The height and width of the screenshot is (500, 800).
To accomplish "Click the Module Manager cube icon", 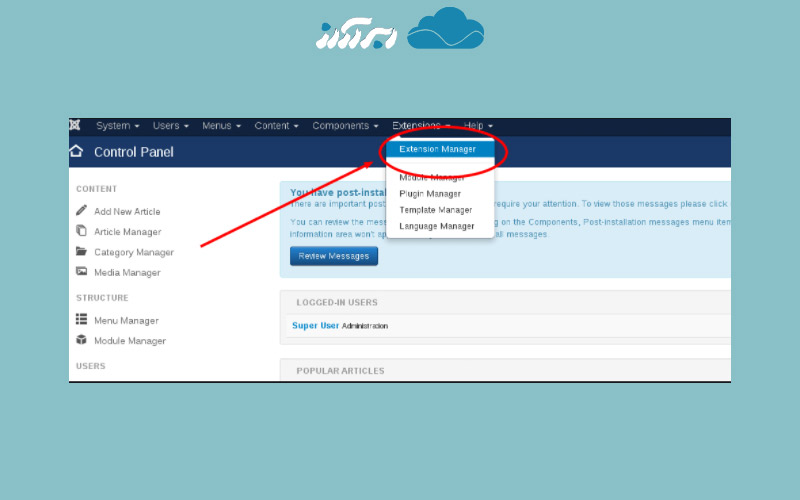I will pos(81,340).
